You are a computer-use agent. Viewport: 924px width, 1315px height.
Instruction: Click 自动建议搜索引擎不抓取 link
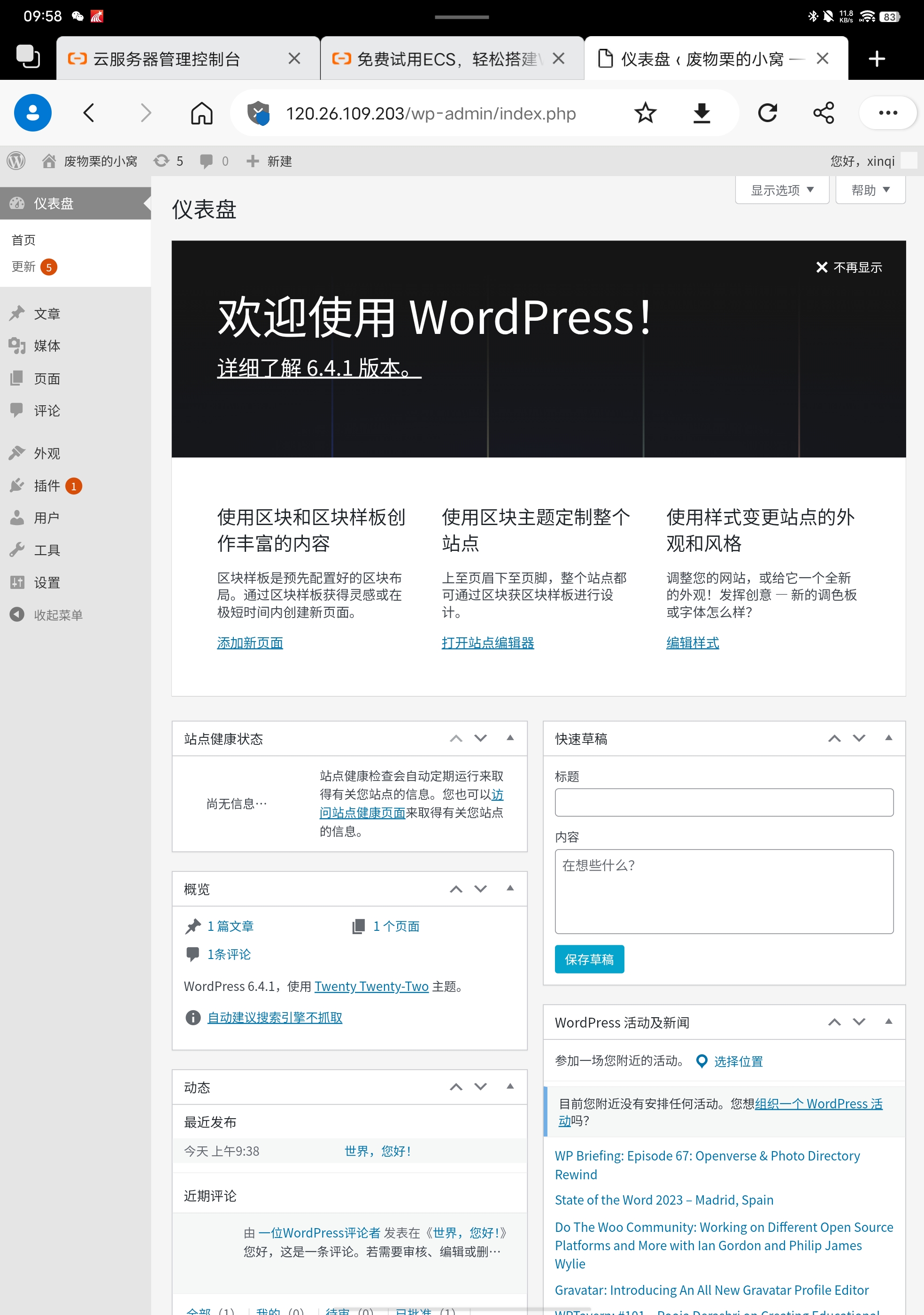coord(274,1017)
